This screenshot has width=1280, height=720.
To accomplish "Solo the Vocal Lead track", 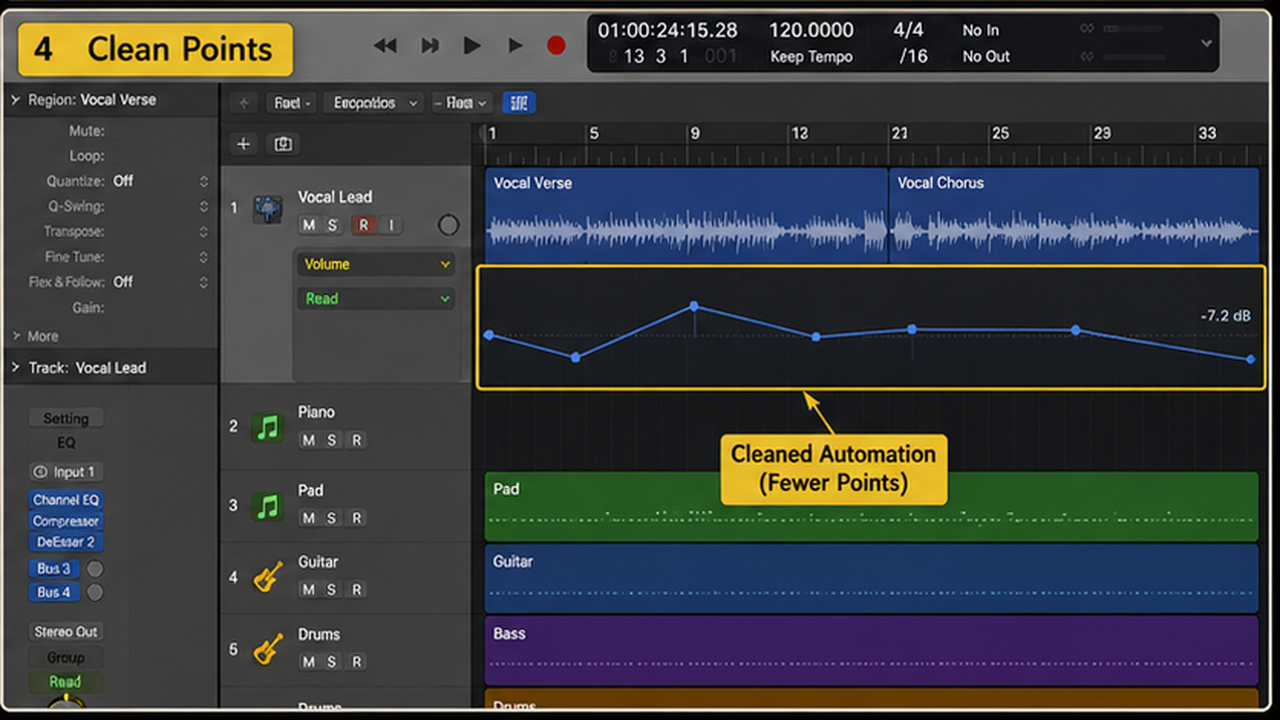I will point(333,226).
